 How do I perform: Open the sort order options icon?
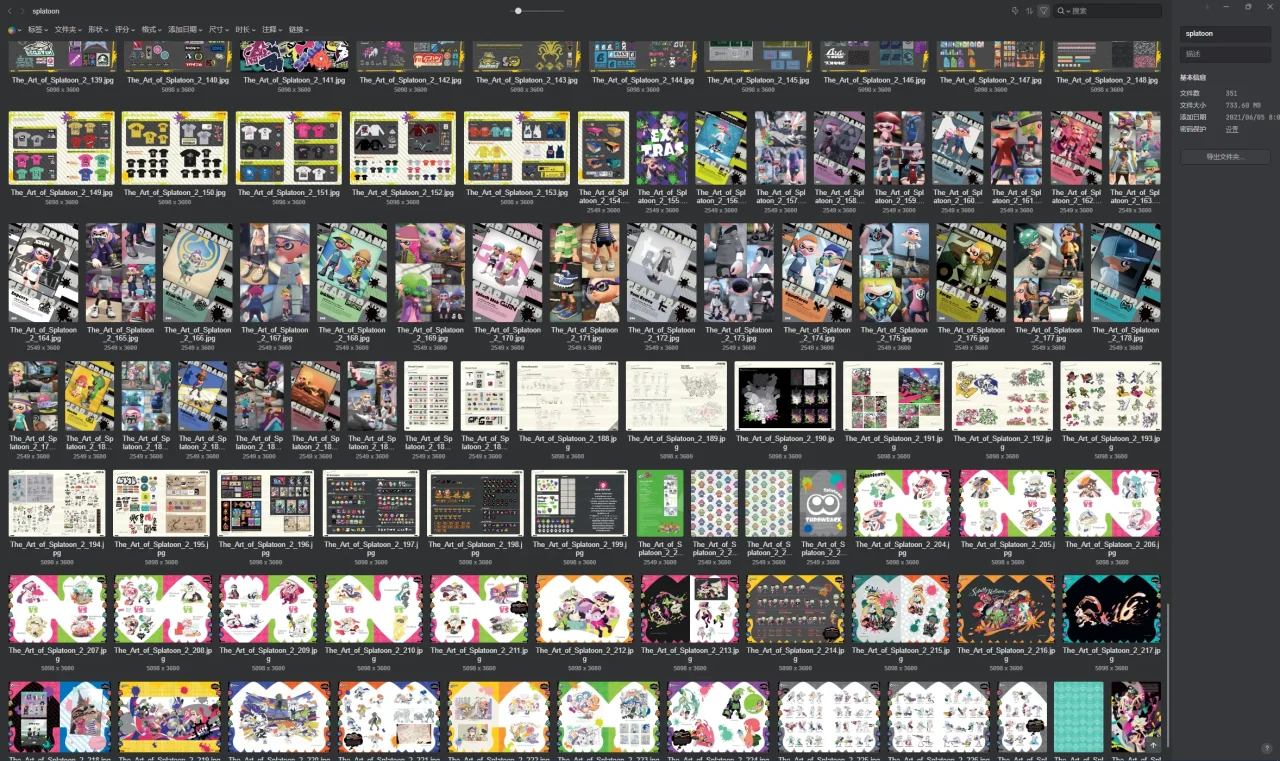(x=1029, y=11)
